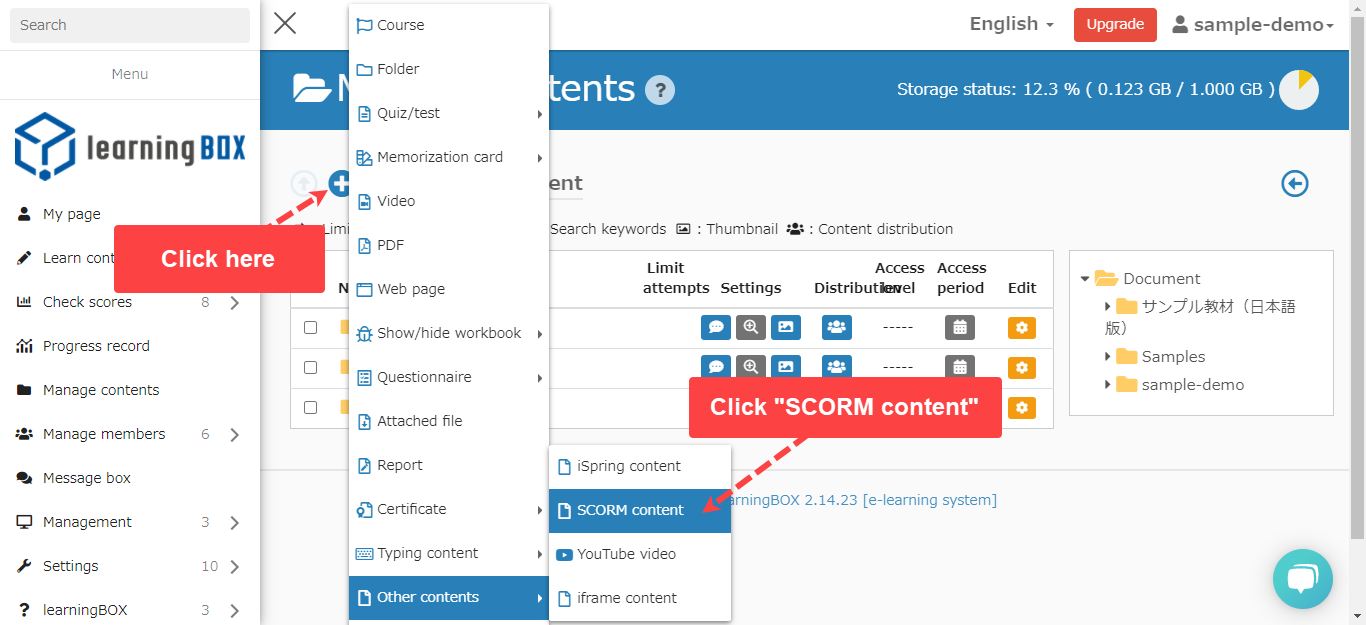Image resolution: width=1366 pixels, height=625 pixels.
Task: Click first row comment settings icon
Action: tap(716, 327)
